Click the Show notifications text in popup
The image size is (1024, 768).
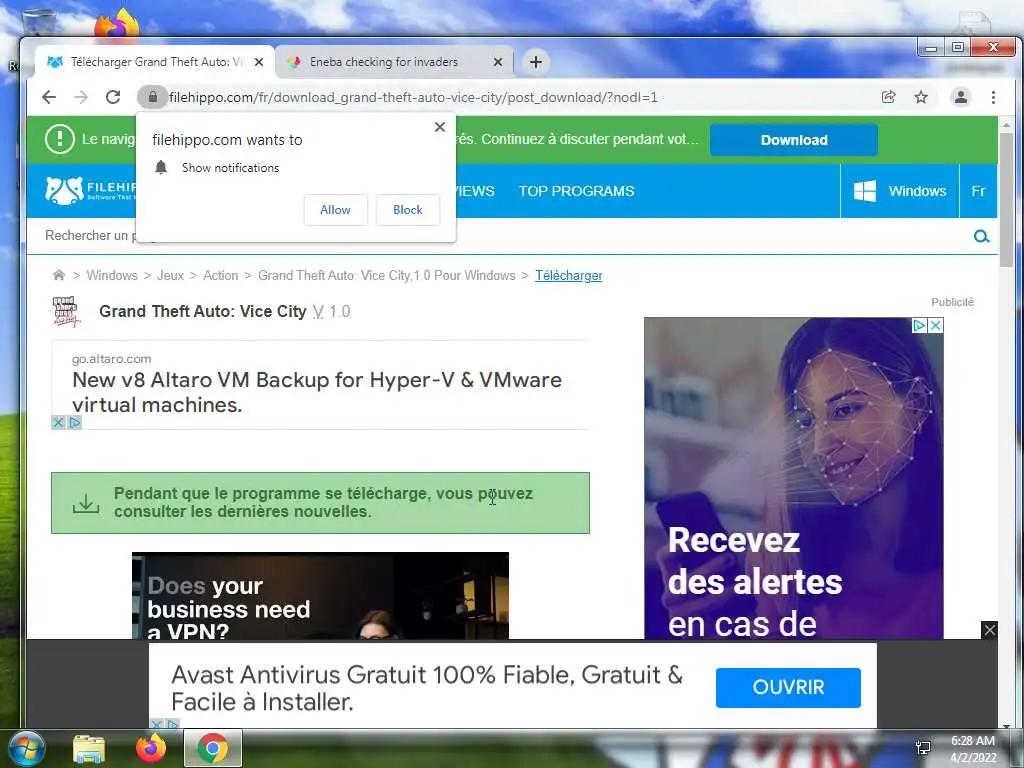[230, 168]
